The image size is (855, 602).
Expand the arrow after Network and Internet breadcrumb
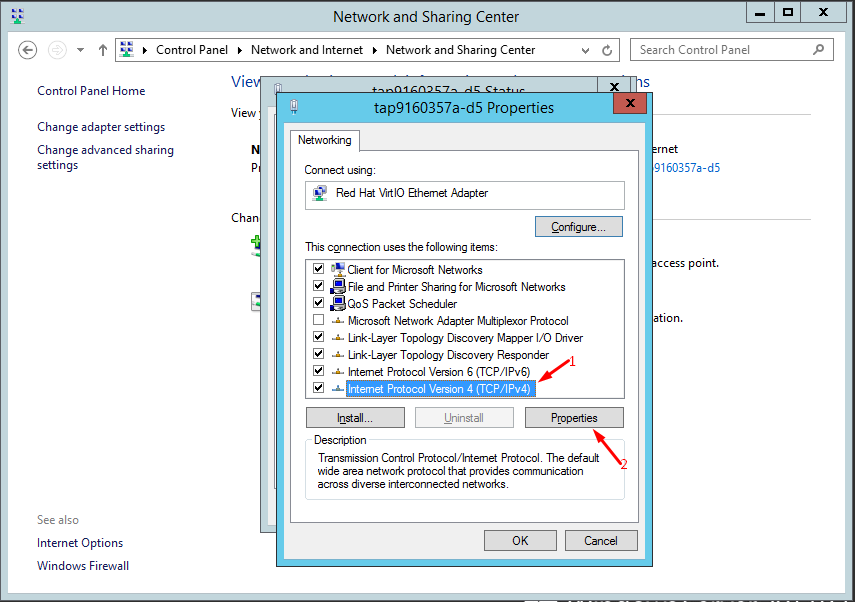coord(375,50)
